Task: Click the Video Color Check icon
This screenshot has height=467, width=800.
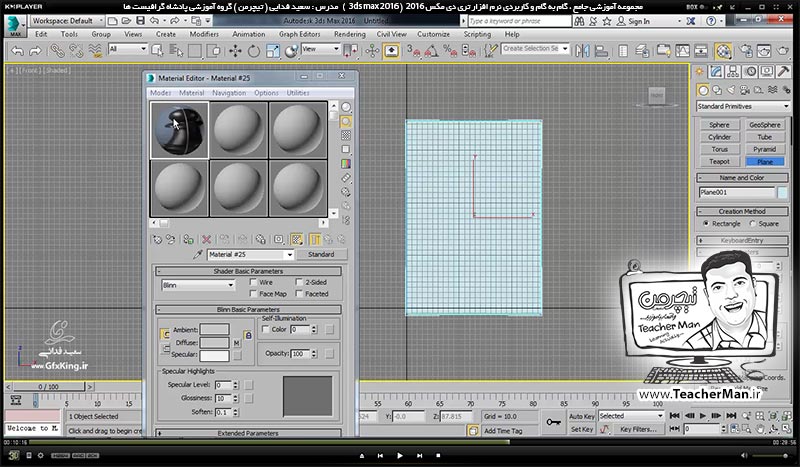Action: point(346,163)
